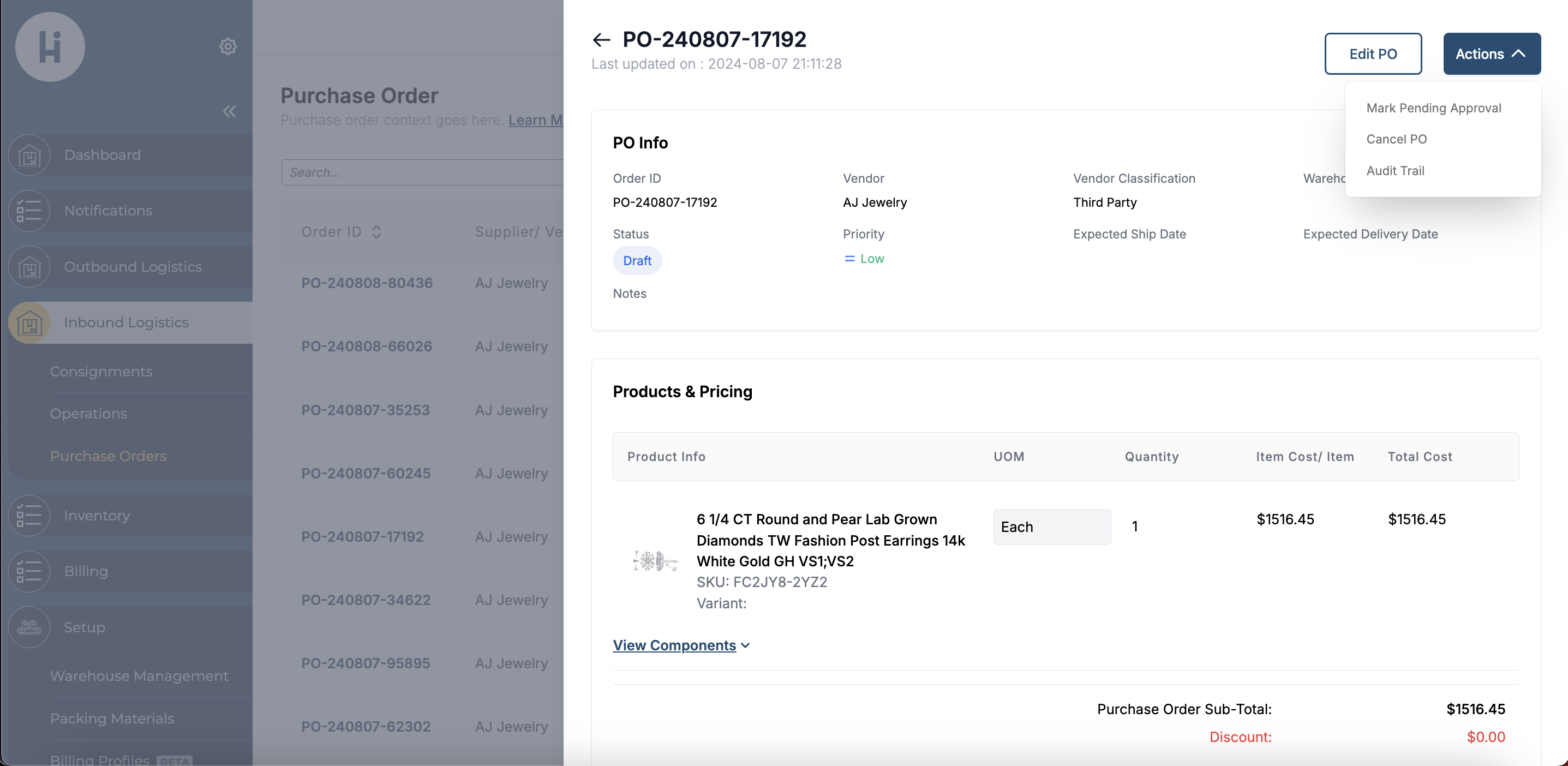Select Cancel PO in the Actions menu
1568x766 pixels.
point(1396,139)
